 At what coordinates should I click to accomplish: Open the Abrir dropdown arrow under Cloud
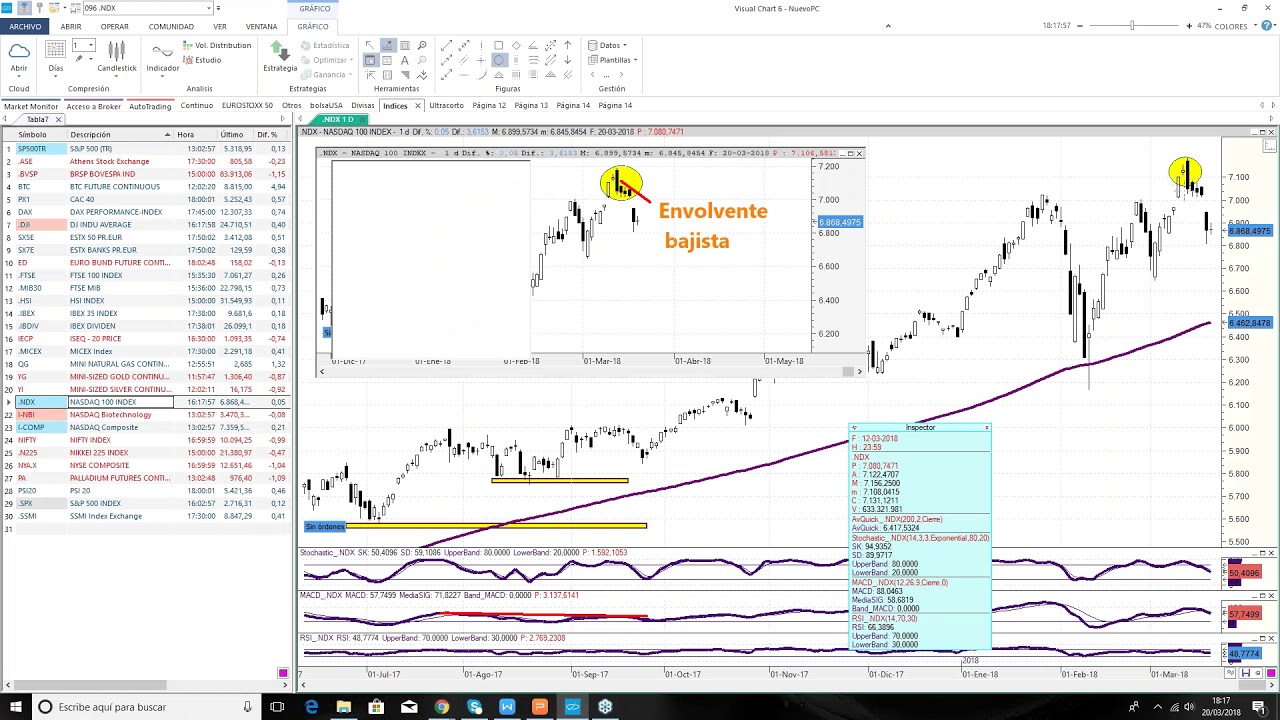(x=19, y=76)
